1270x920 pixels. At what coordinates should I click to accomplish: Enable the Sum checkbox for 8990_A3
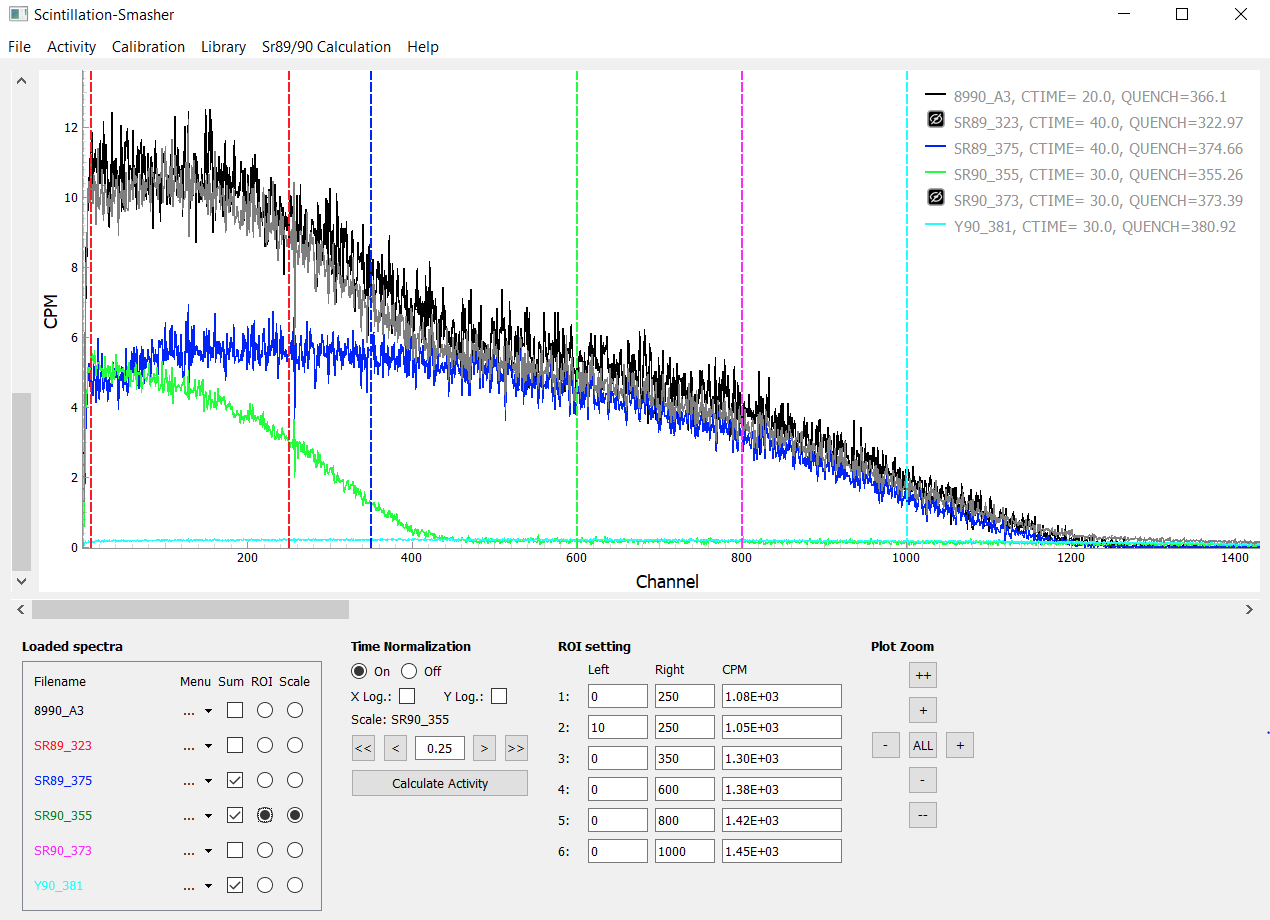tap(234, 710)
